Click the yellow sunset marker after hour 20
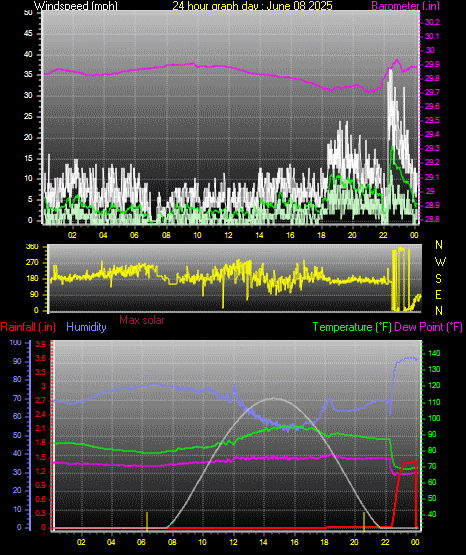Screen dimensions: 466x555 (364, 521)
